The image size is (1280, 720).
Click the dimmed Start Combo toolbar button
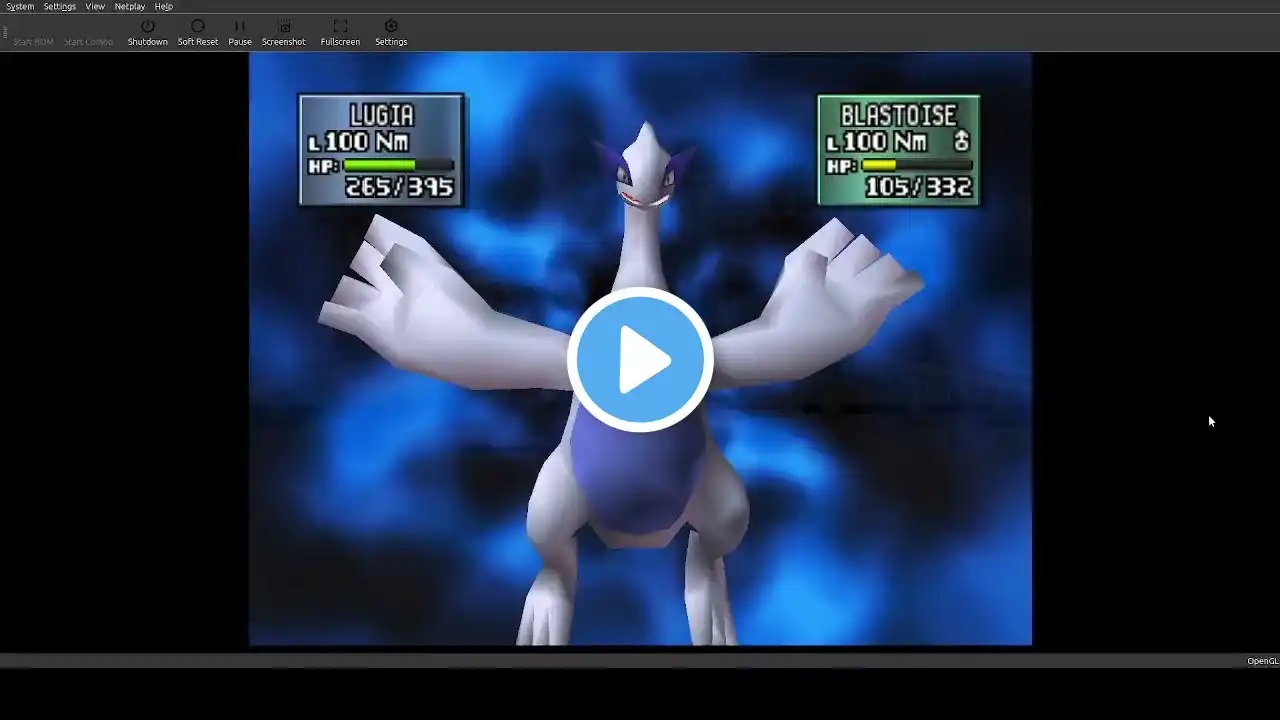(88, 41)
